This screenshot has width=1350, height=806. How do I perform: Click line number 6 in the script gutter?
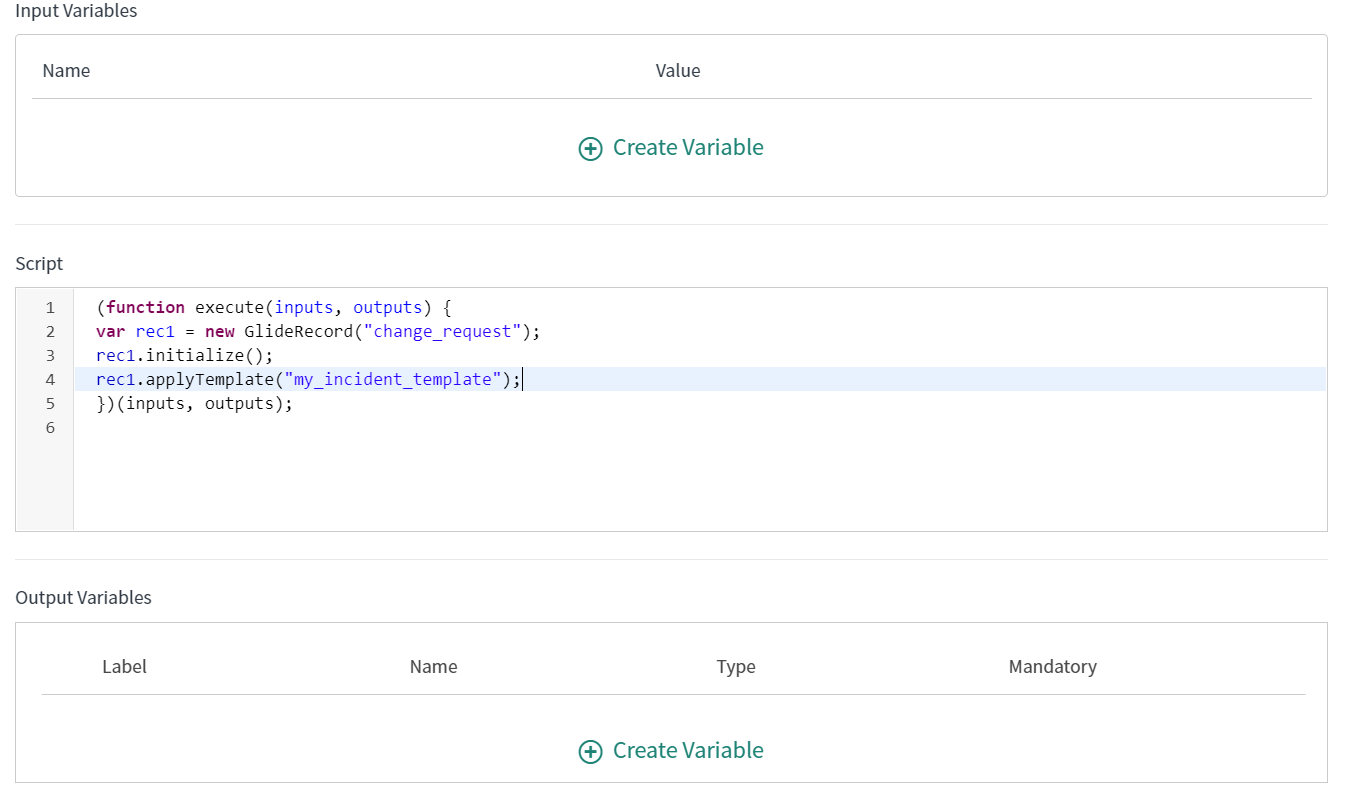[50, 427]
